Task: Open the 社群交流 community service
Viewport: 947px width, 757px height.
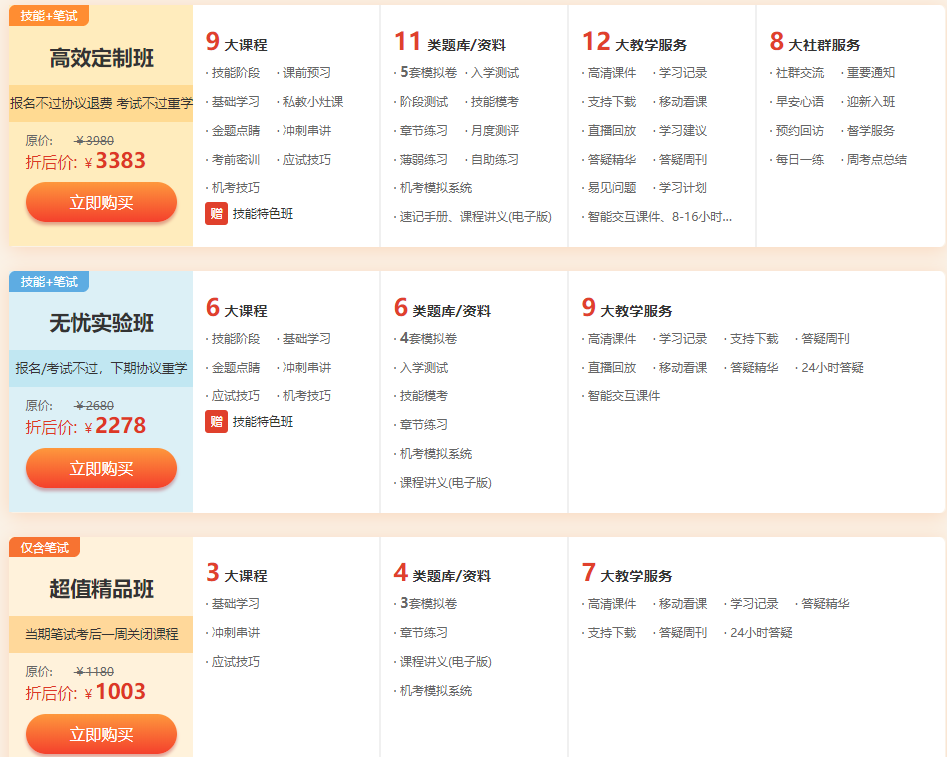Action: click(799, 73)
